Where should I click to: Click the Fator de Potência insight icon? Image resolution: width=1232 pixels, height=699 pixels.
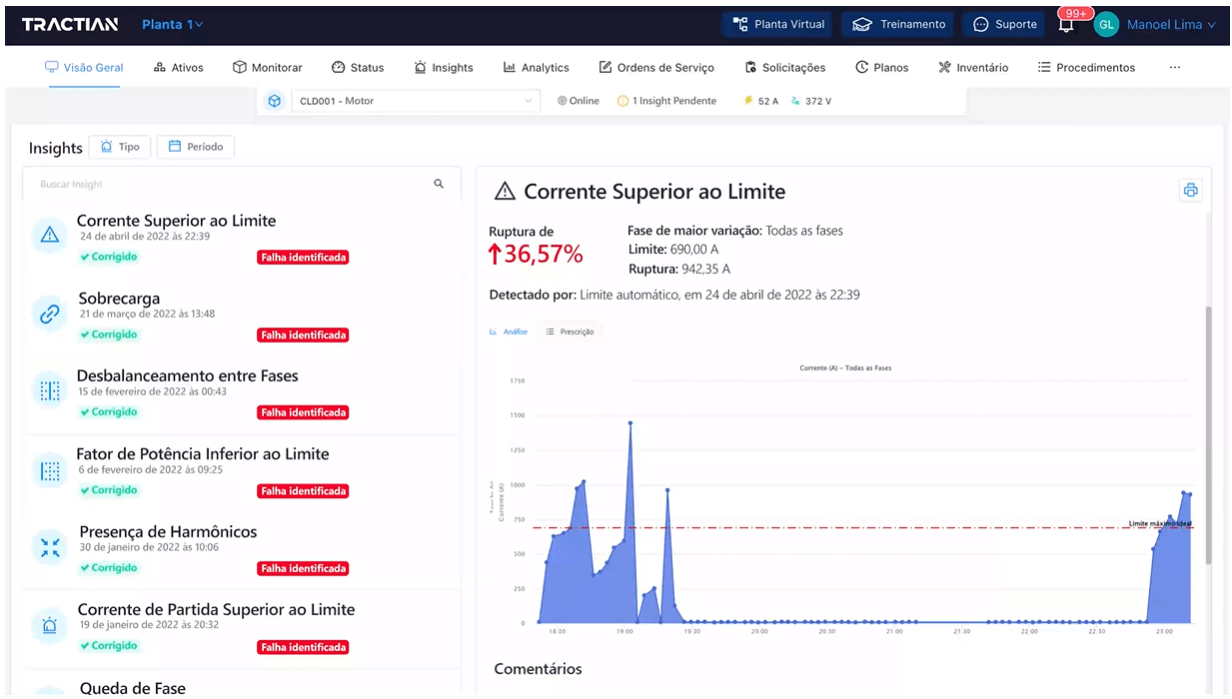point(50,470)
